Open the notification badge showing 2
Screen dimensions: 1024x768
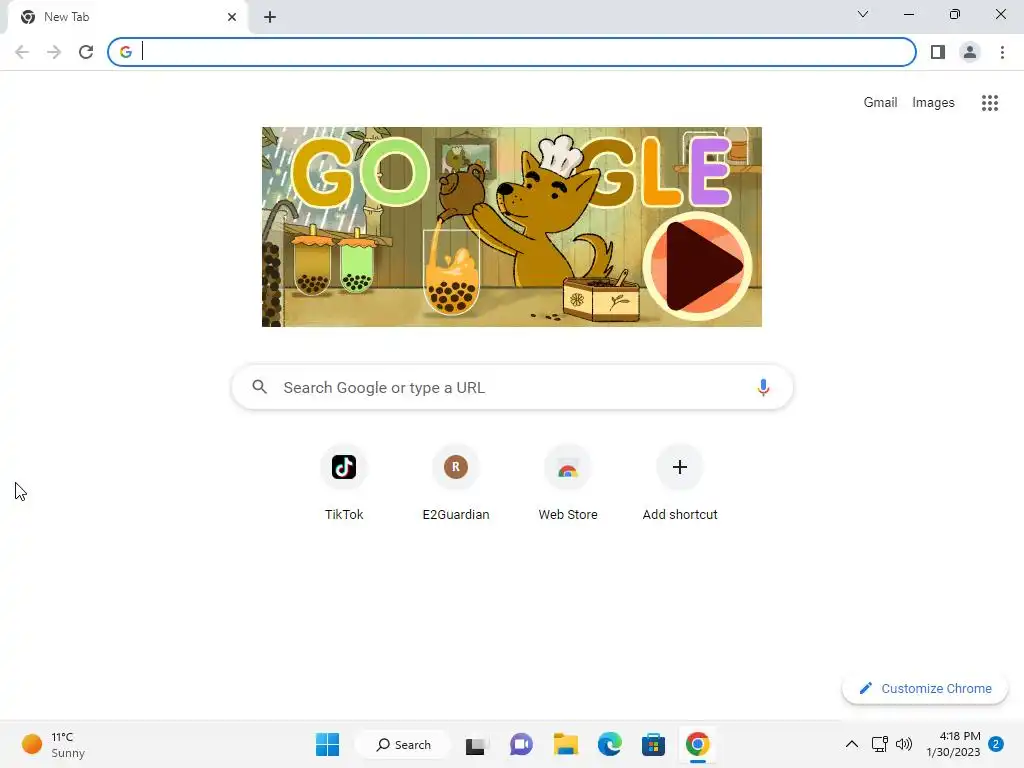pyautogui.click(x=996, y=744)
